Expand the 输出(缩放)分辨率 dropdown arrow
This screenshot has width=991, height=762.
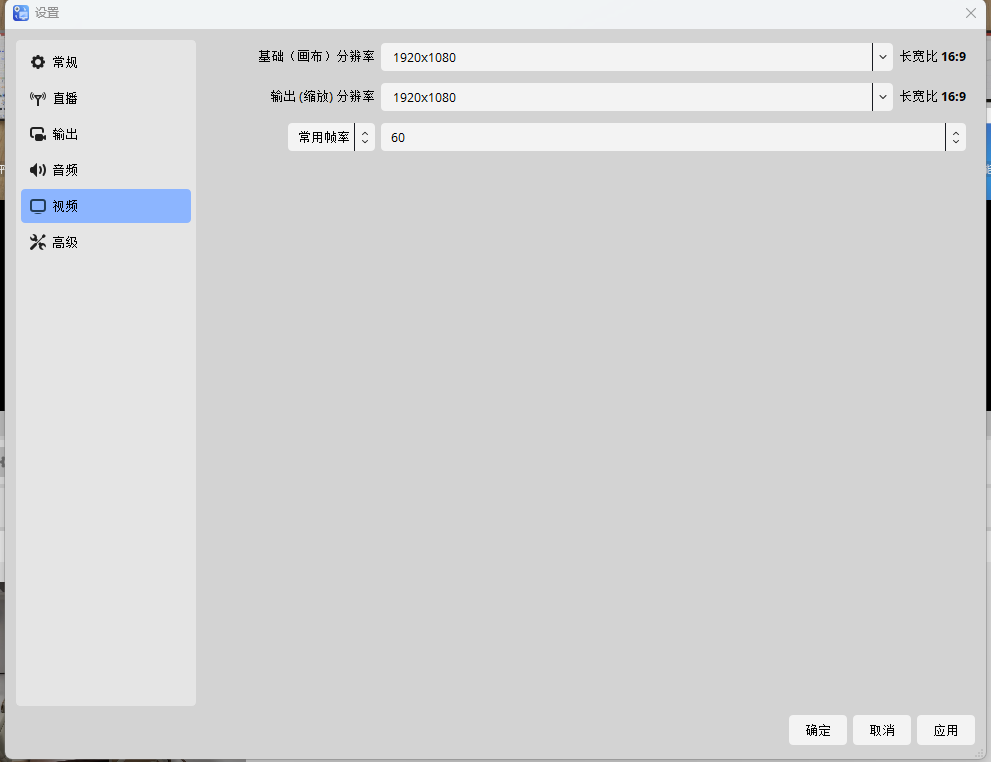(882, 97)
